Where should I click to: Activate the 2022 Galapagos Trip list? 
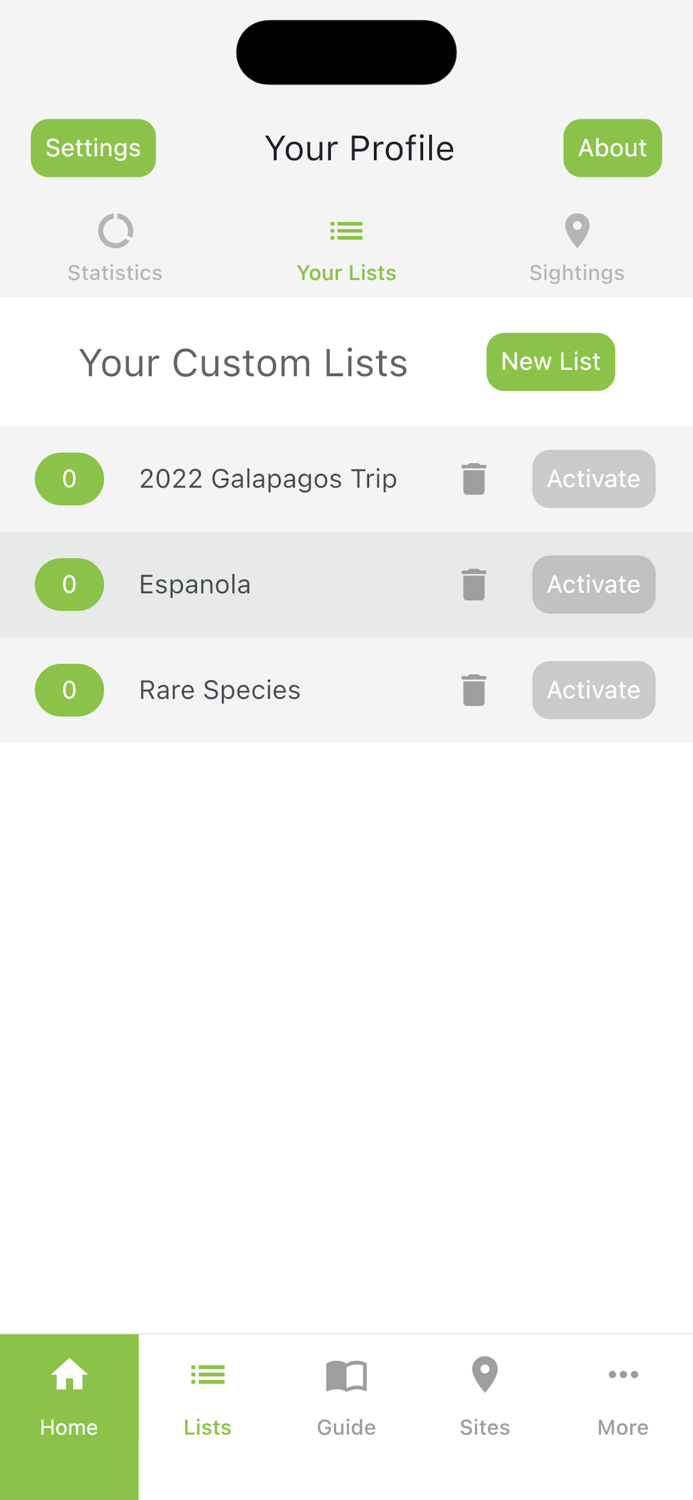point(594,478)
